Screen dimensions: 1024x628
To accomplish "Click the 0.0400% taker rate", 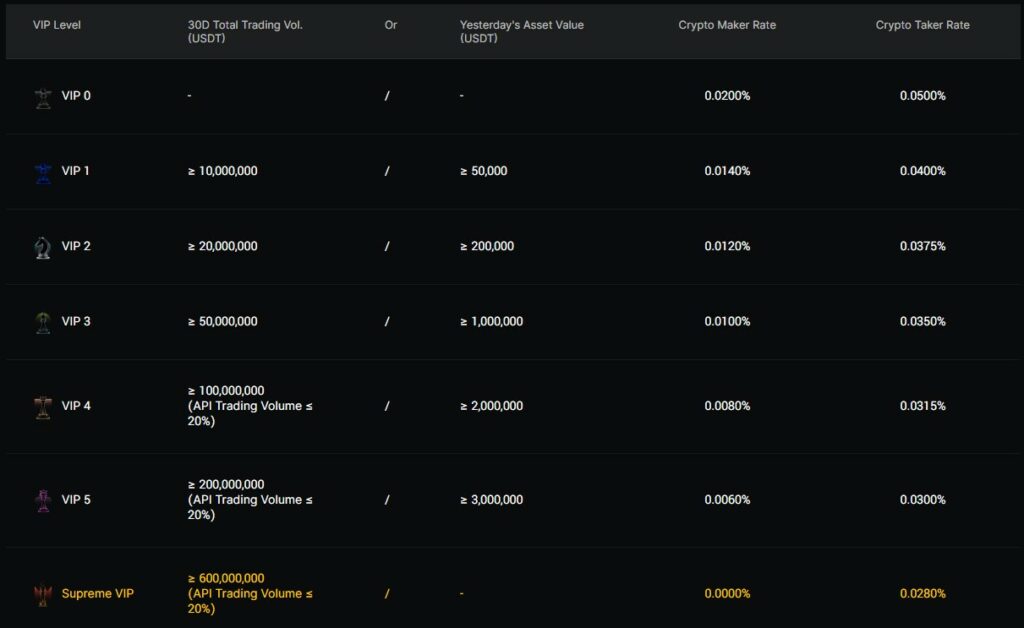I will click(922, 171).
